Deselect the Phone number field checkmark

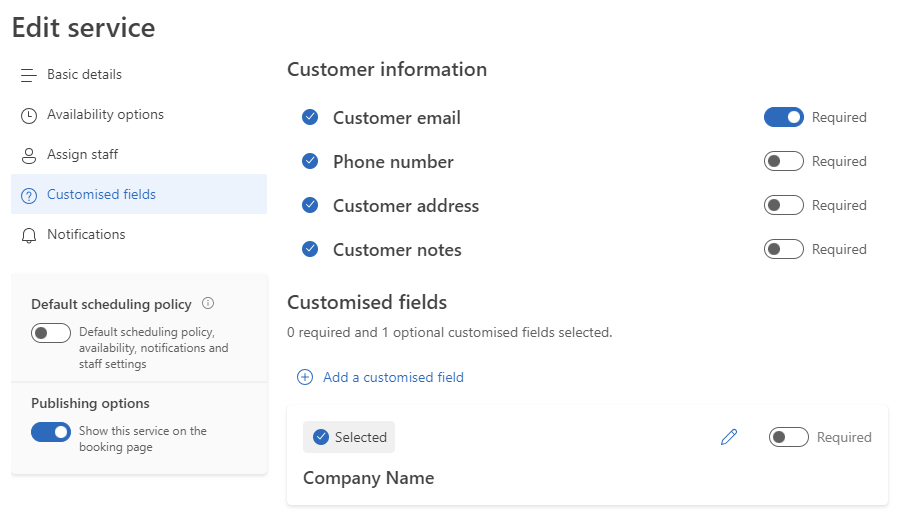[310, 161]
